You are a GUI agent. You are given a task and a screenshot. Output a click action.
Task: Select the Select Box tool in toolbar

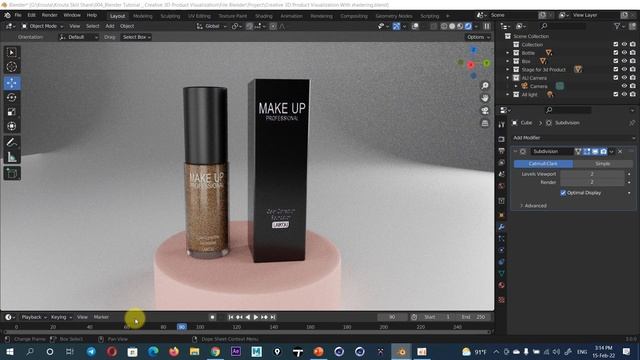click(x=11, y=52)
